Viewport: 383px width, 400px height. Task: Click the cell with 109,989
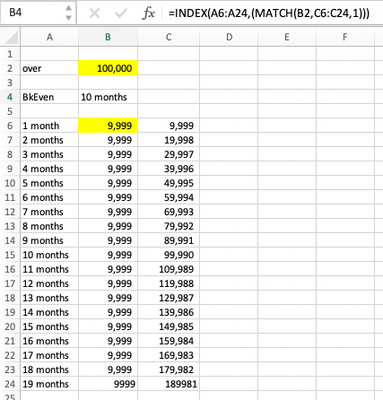click(x=169, y=269)
